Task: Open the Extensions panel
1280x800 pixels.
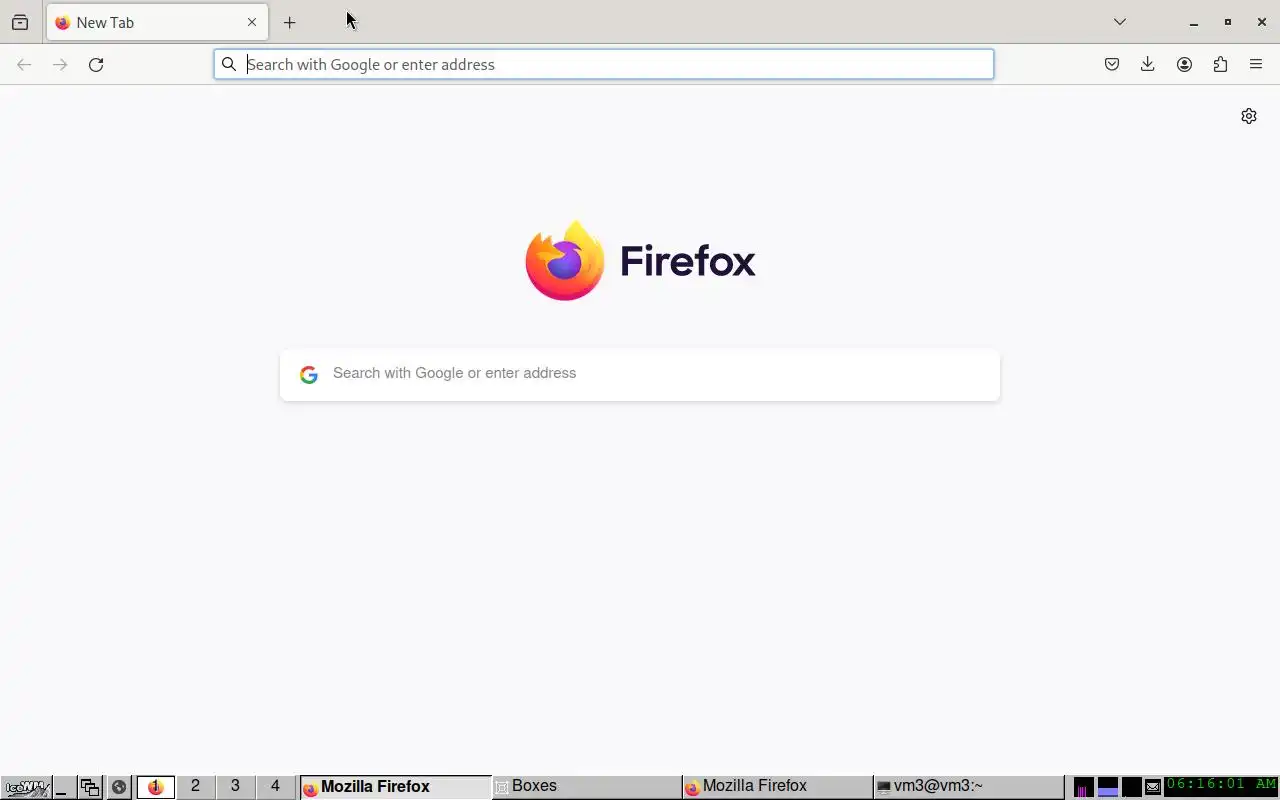Action: tap(1220, 64)
